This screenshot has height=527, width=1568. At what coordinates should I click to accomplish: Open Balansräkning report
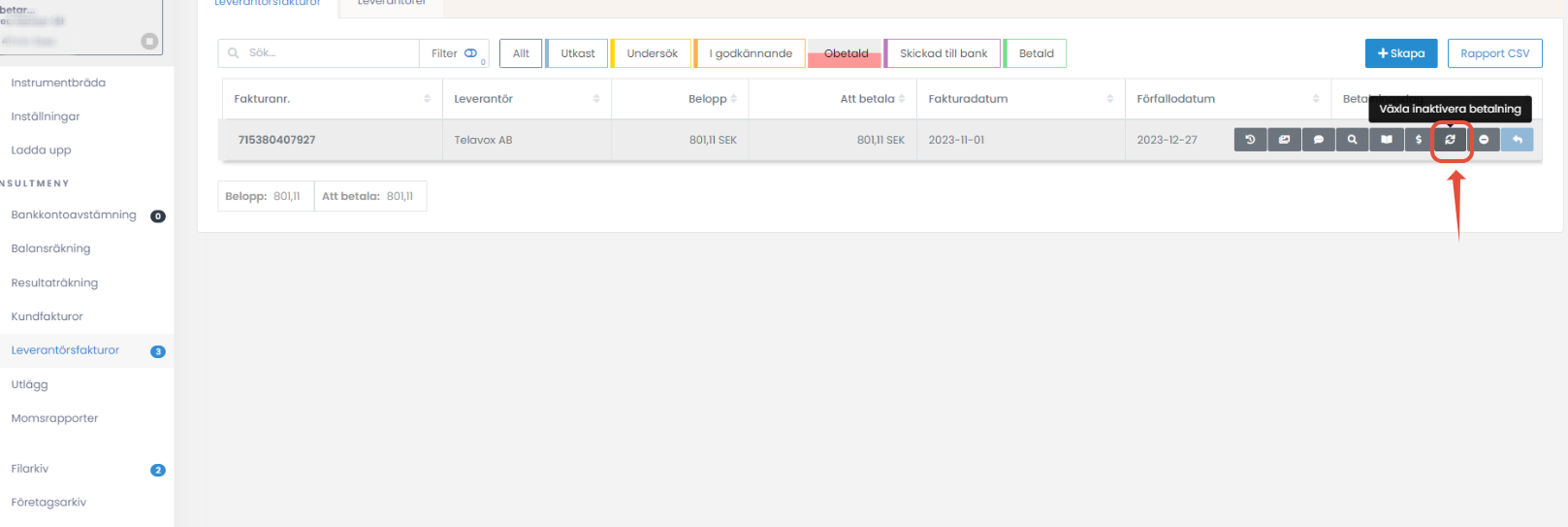click(x=50, y=248)
